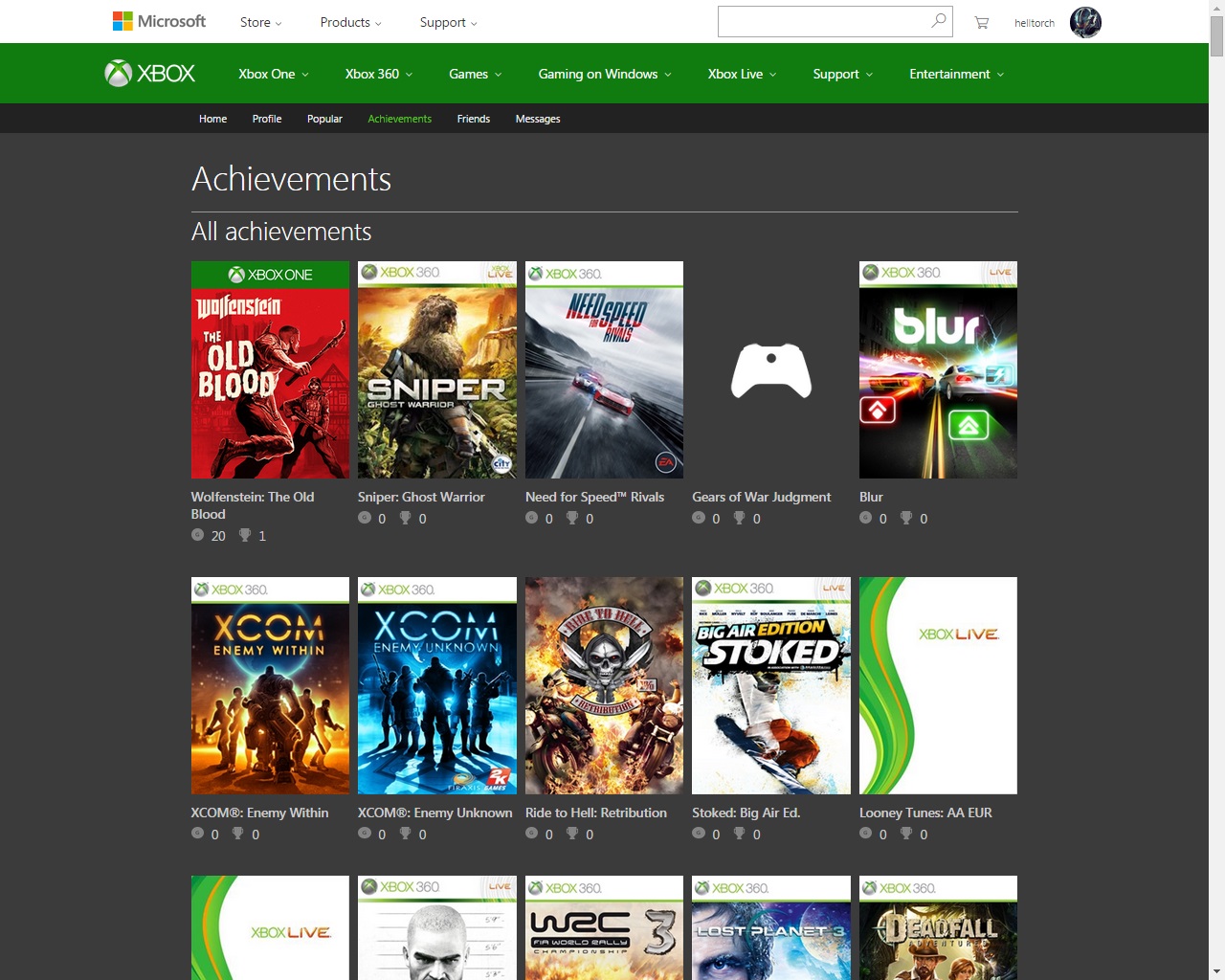Switch to the Popular tab
The height and width of the screenshot is (980, 1225).
click(324, 119)
